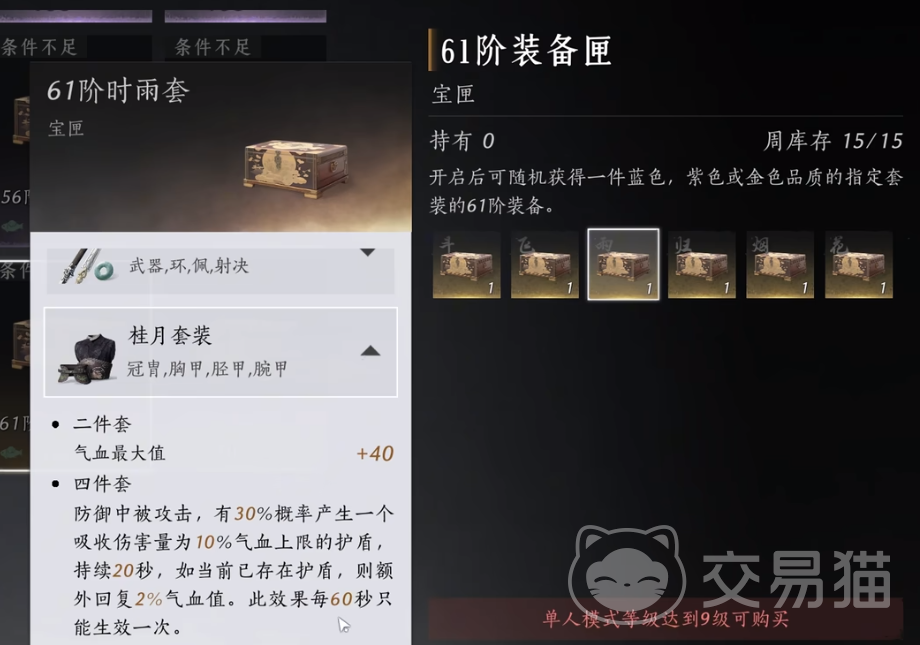Viewport: 920px width, 645px height.
Task: Select the 归 set treasure box
Action: [702, 264]
